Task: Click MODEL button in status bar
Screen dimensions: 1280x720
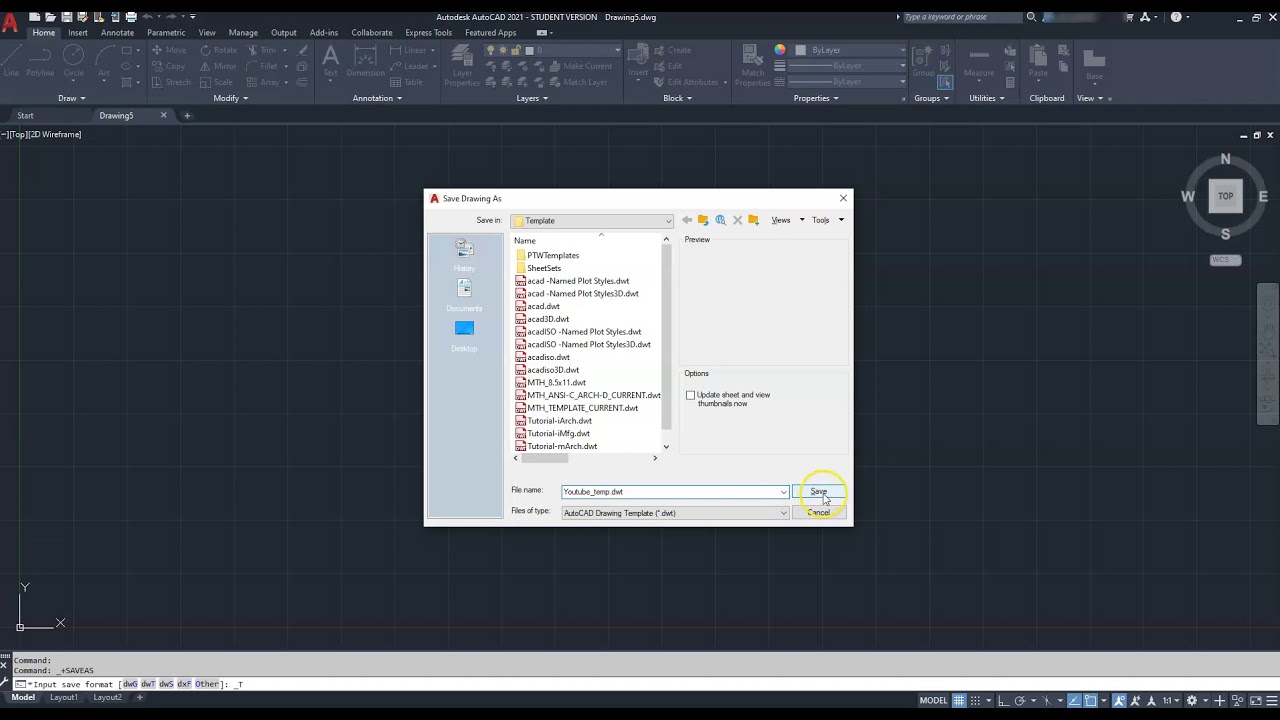Action: tap(933, 700)
